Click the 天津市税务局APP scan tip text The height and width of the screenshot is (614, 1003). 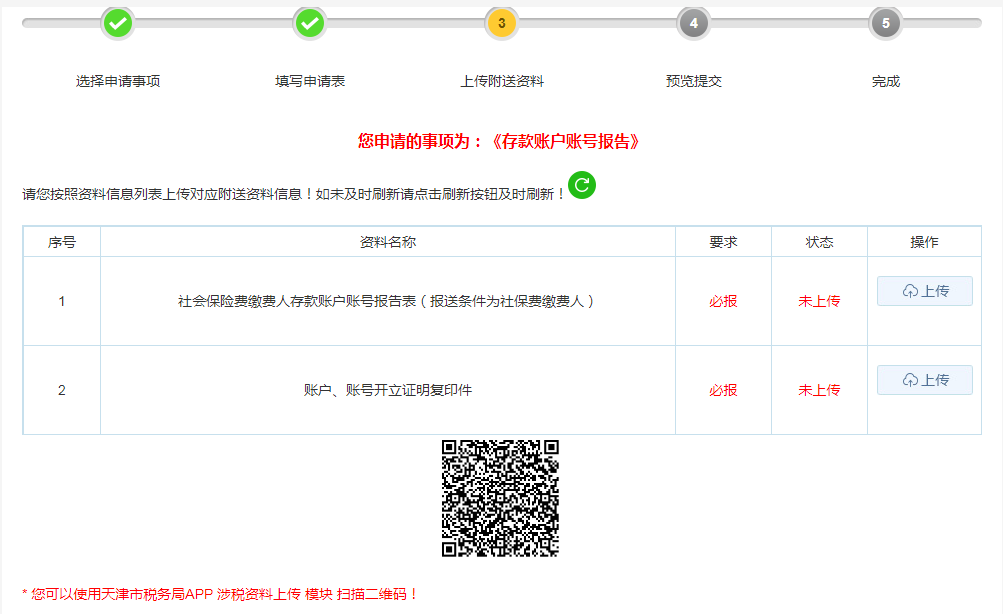click(x=220, y=594)
